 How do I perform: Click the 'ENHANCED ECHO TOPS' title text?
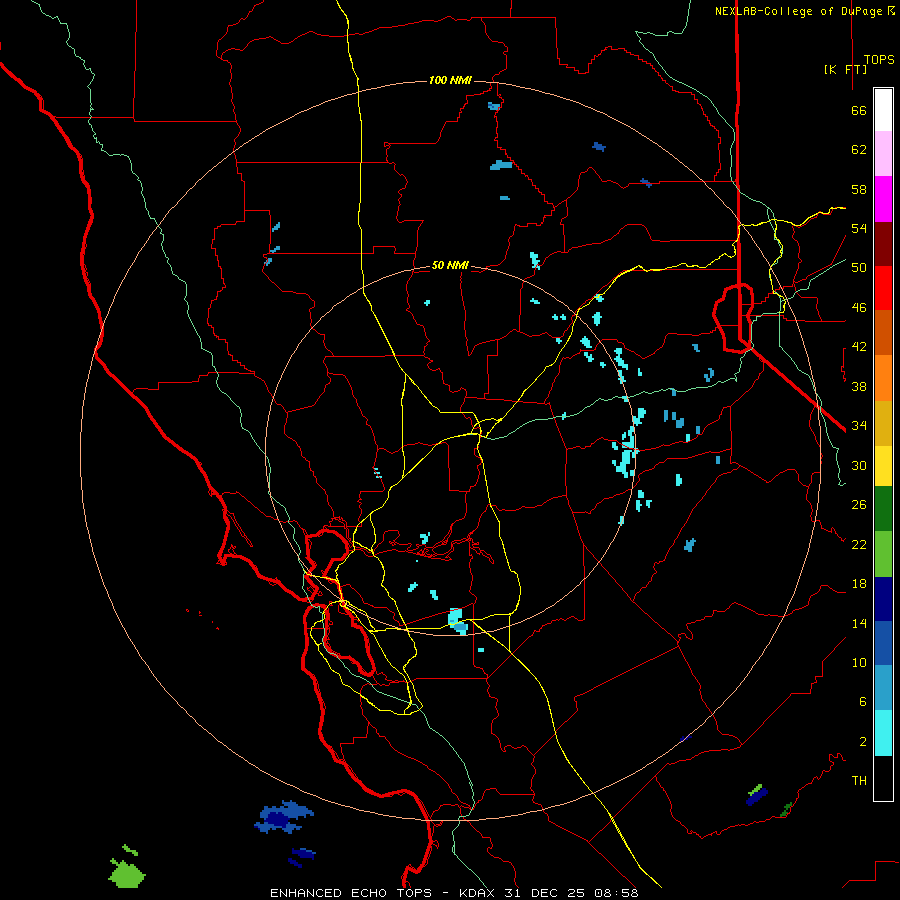[351, 893]
